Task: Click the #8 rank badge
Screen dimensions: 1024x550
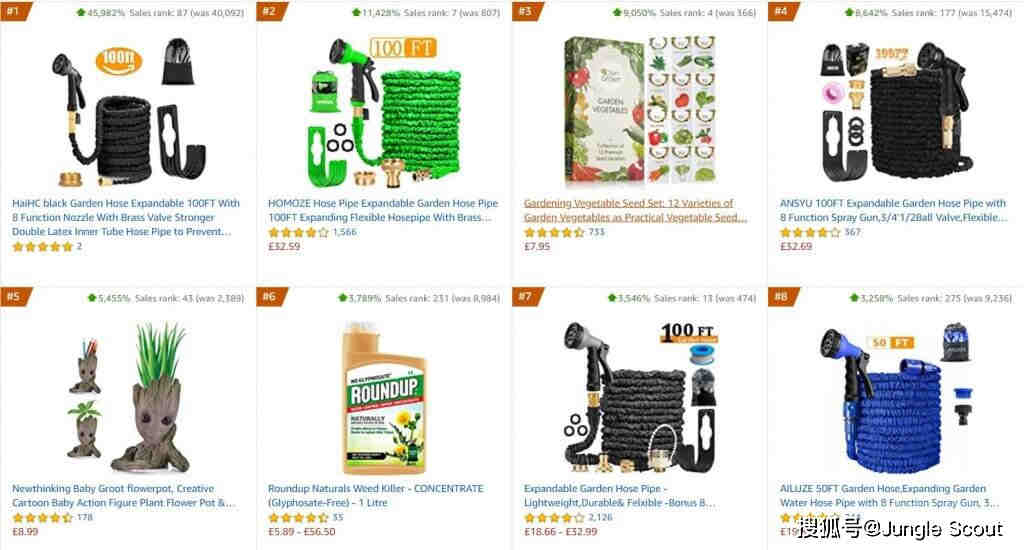Action: point(782,297)
